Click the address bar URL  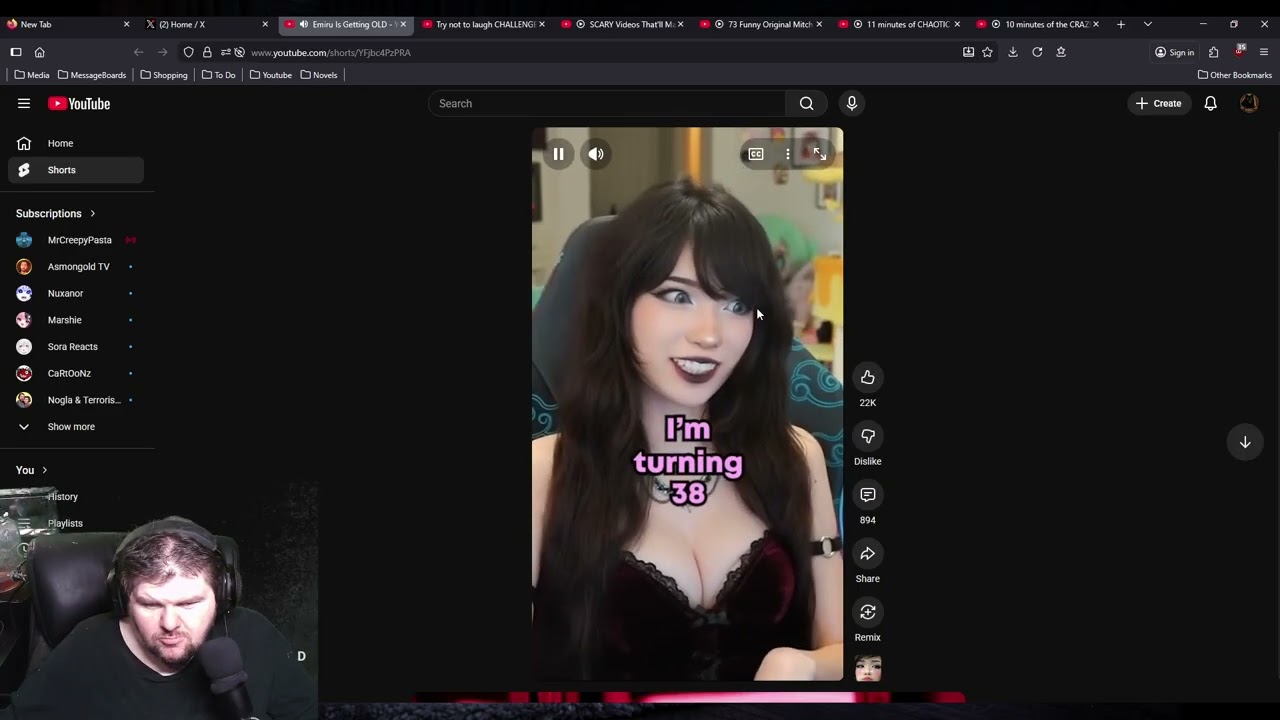coord(331,52)
